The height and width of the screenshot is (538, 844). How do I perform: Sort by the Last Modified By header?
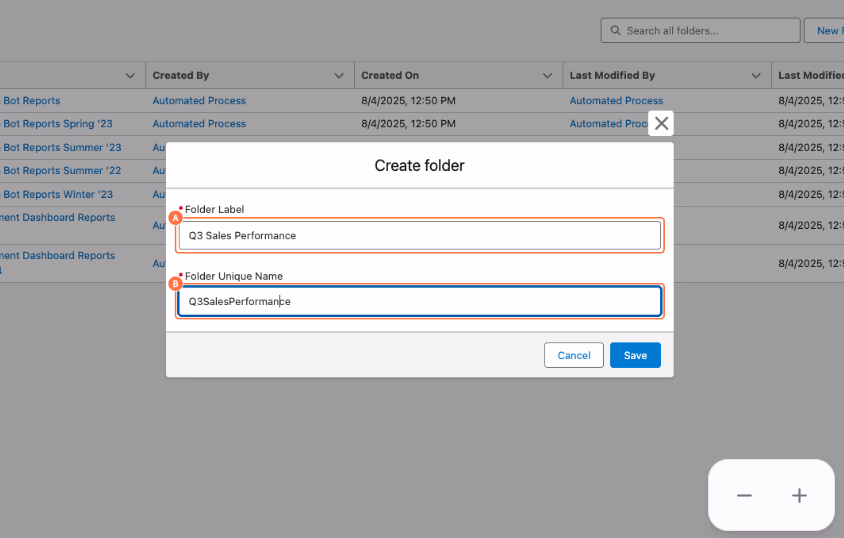pyautogui.click(x=612, y=75)
